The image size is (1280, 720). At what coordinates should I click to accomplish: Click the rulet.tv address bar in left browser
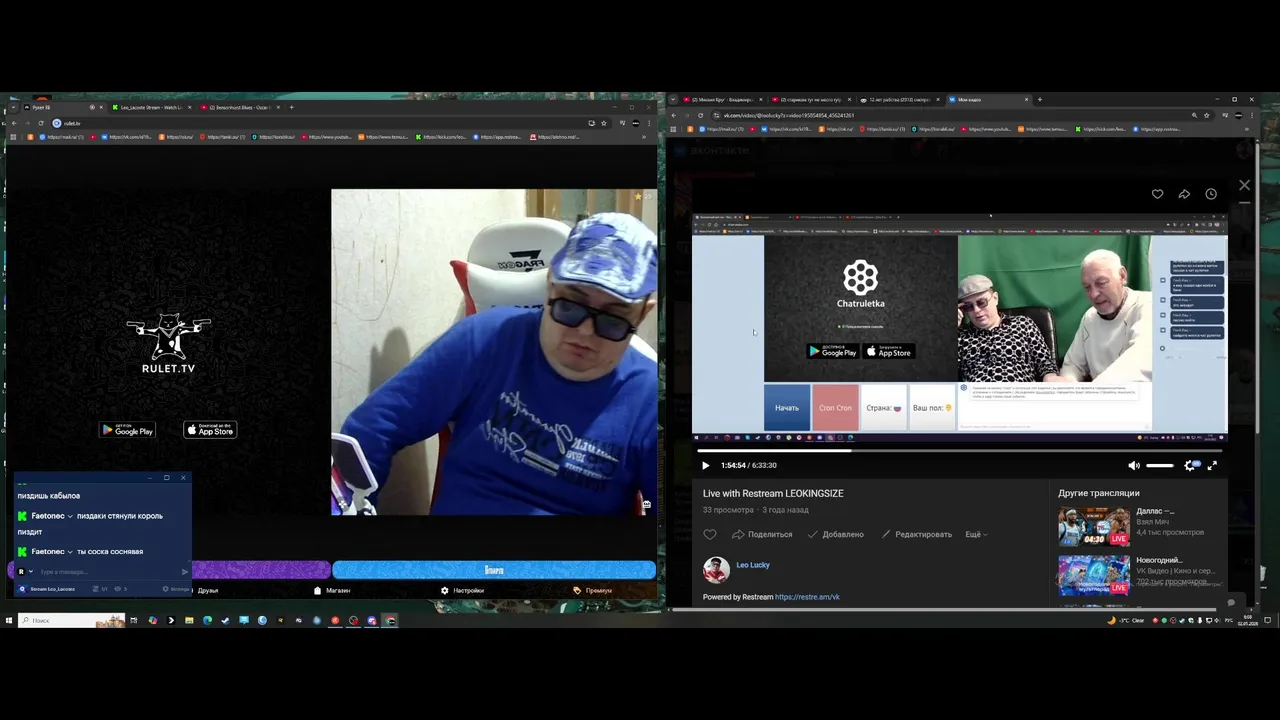tap(315, 123)
